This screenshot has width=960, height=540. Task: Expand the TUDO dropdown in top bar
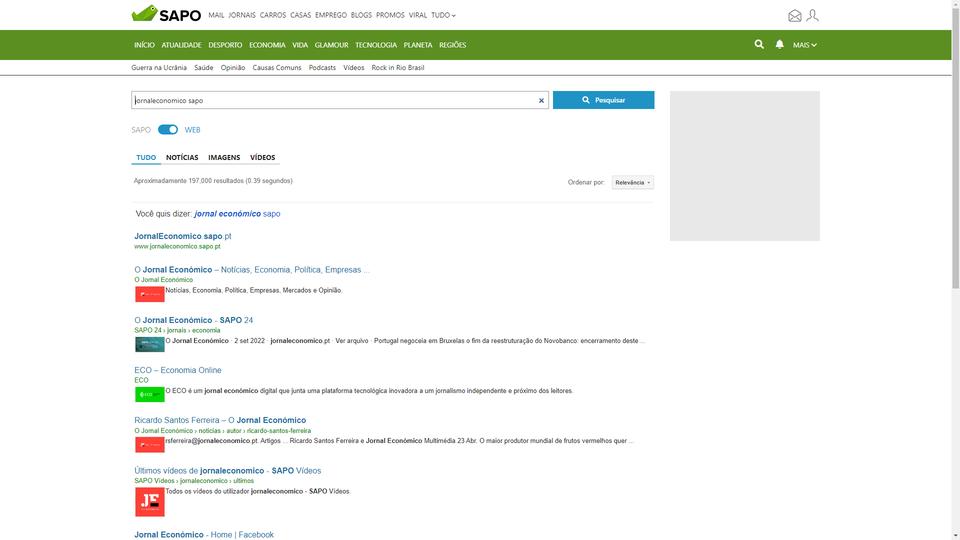pyautogui.click(x=443, y=15)
